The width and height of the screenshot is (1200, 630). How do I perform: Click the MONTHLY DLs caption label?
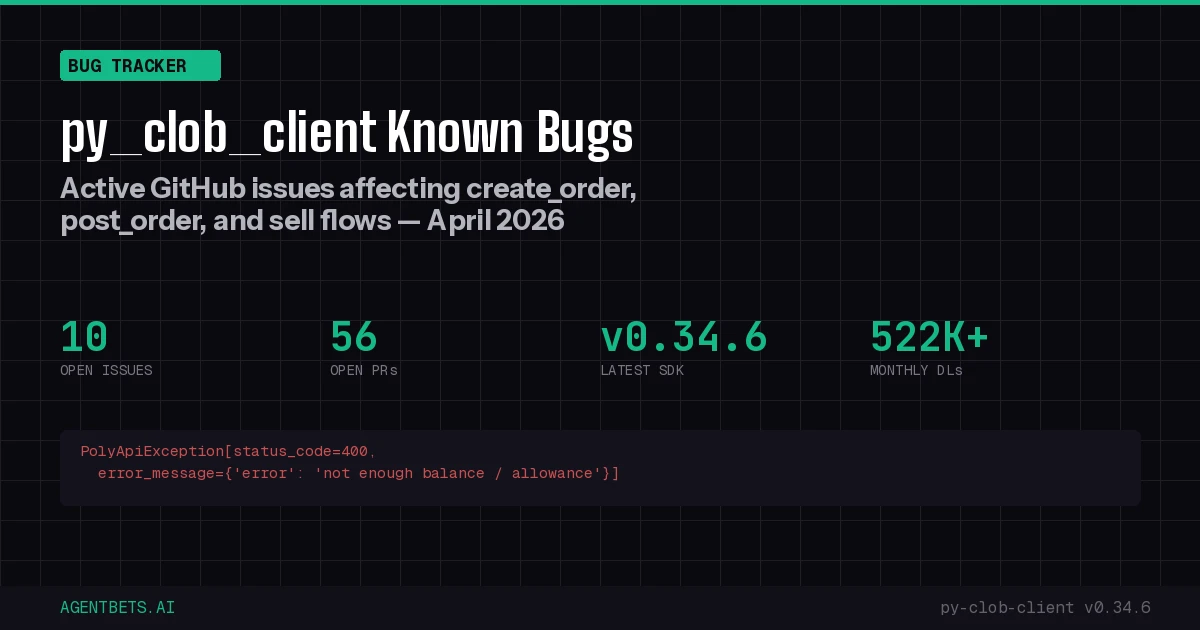915,370
